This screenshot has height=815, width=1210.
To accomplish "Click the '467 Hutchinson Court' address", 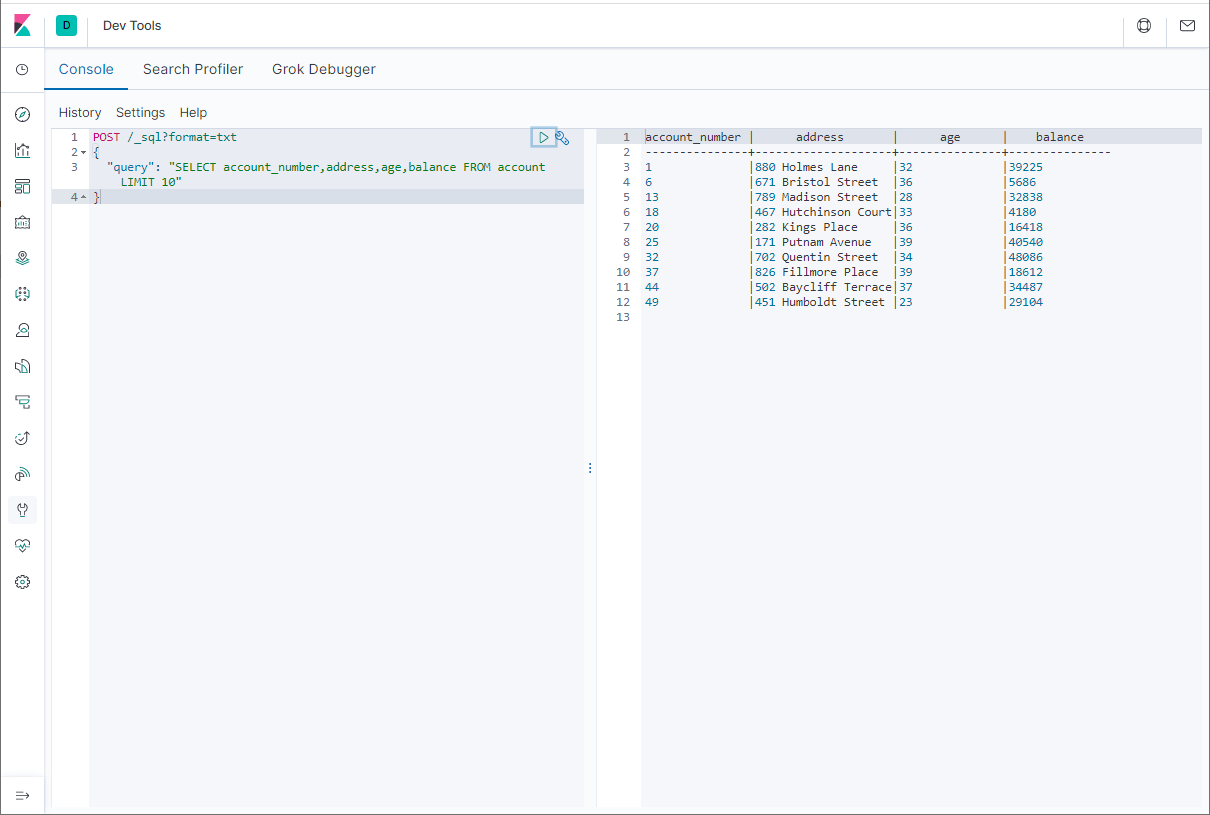I will [823, 212].
